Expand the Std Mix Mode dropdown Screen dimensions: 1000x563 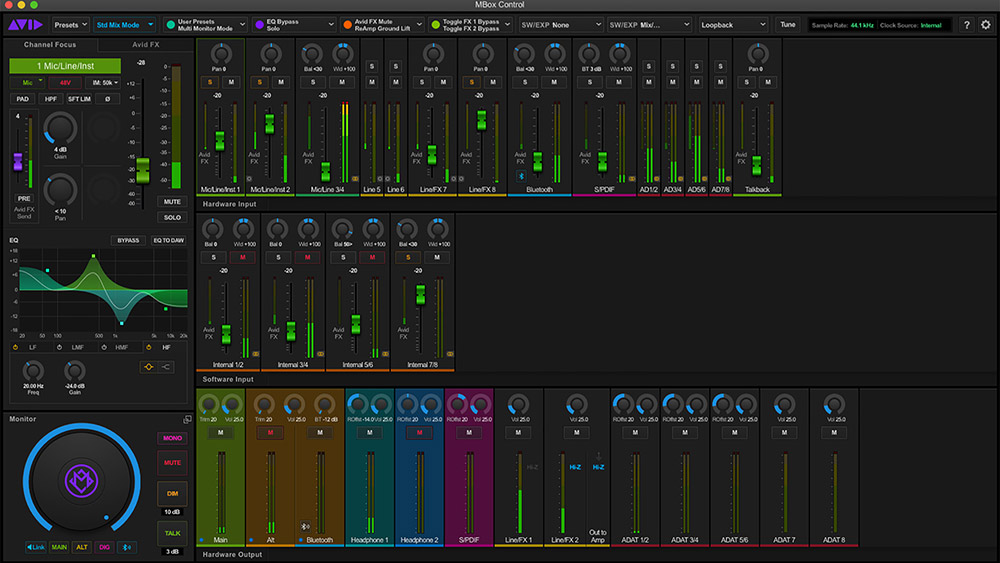point(125,24)
